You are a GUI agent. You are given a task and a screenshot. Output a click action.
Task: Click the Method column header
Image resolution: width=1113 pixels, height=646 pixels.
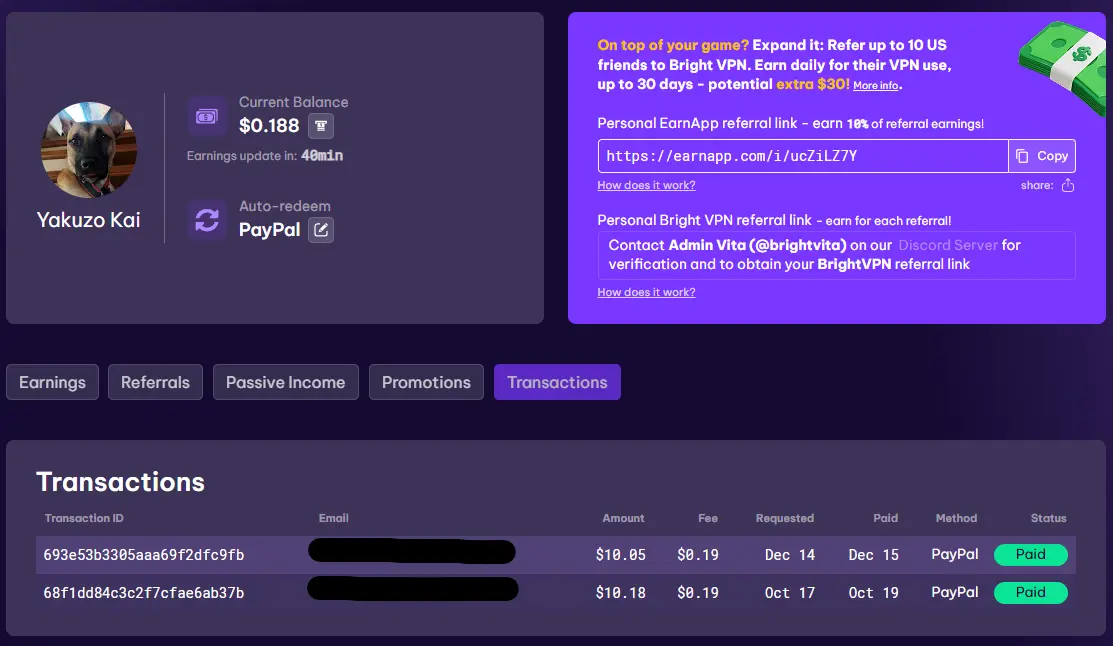(956, 518)
